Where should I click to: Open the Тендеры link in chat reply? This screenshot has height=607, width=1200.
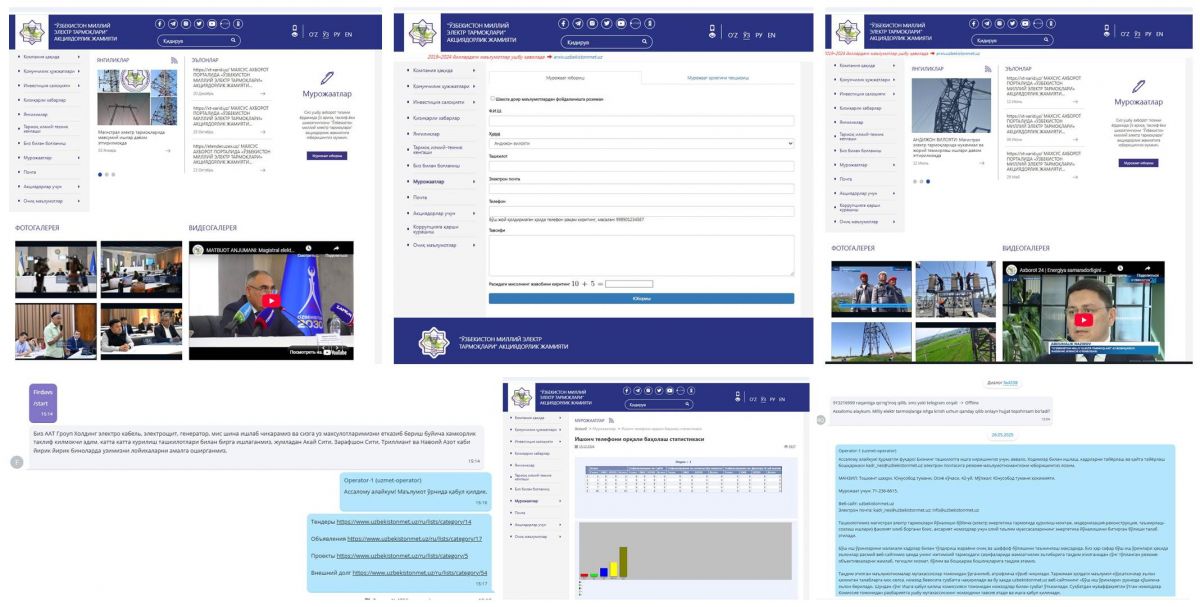click(404, 522)
